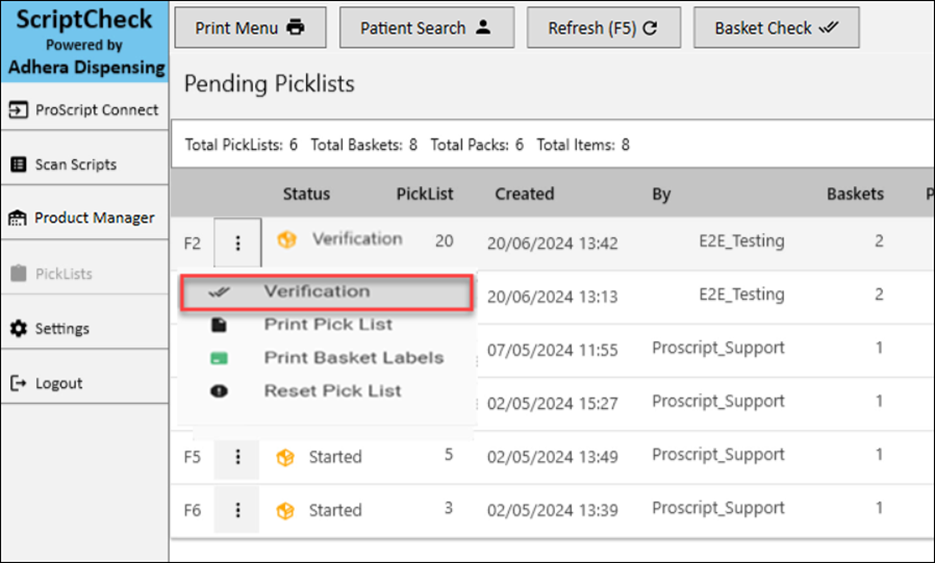Image resolution: width=935 pixels, height=563 pixels.
Task: Click E2E_Testing in the 13:42 row
Action: [x=742, y=241]
